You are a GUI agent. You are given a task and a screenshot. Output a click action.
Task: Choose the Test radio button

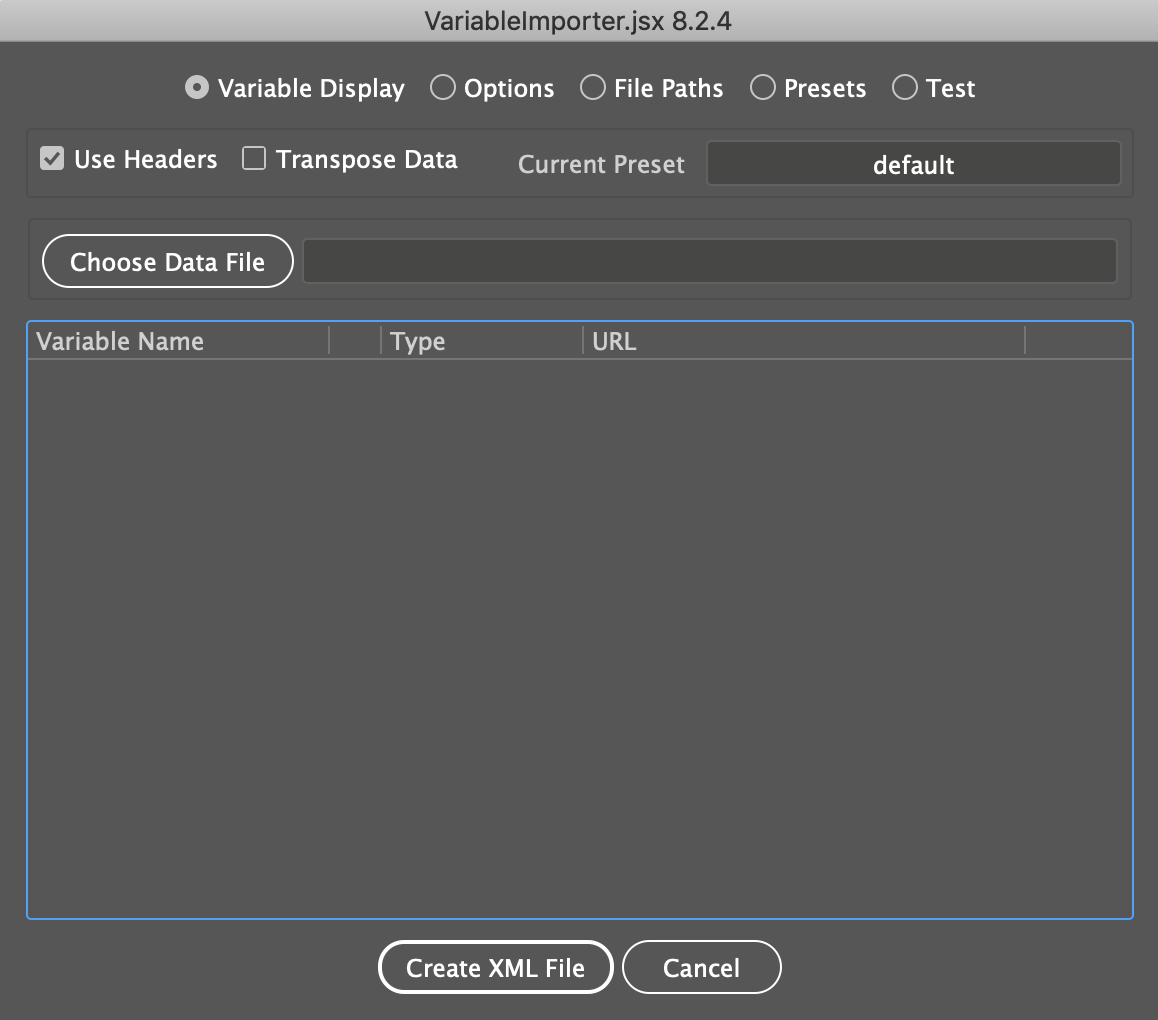[x=905, y=88]
